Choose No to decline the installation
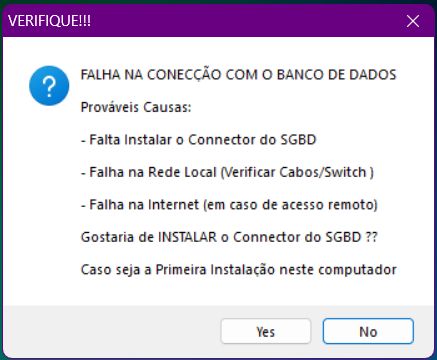The image size is (437, 360). 368,331
